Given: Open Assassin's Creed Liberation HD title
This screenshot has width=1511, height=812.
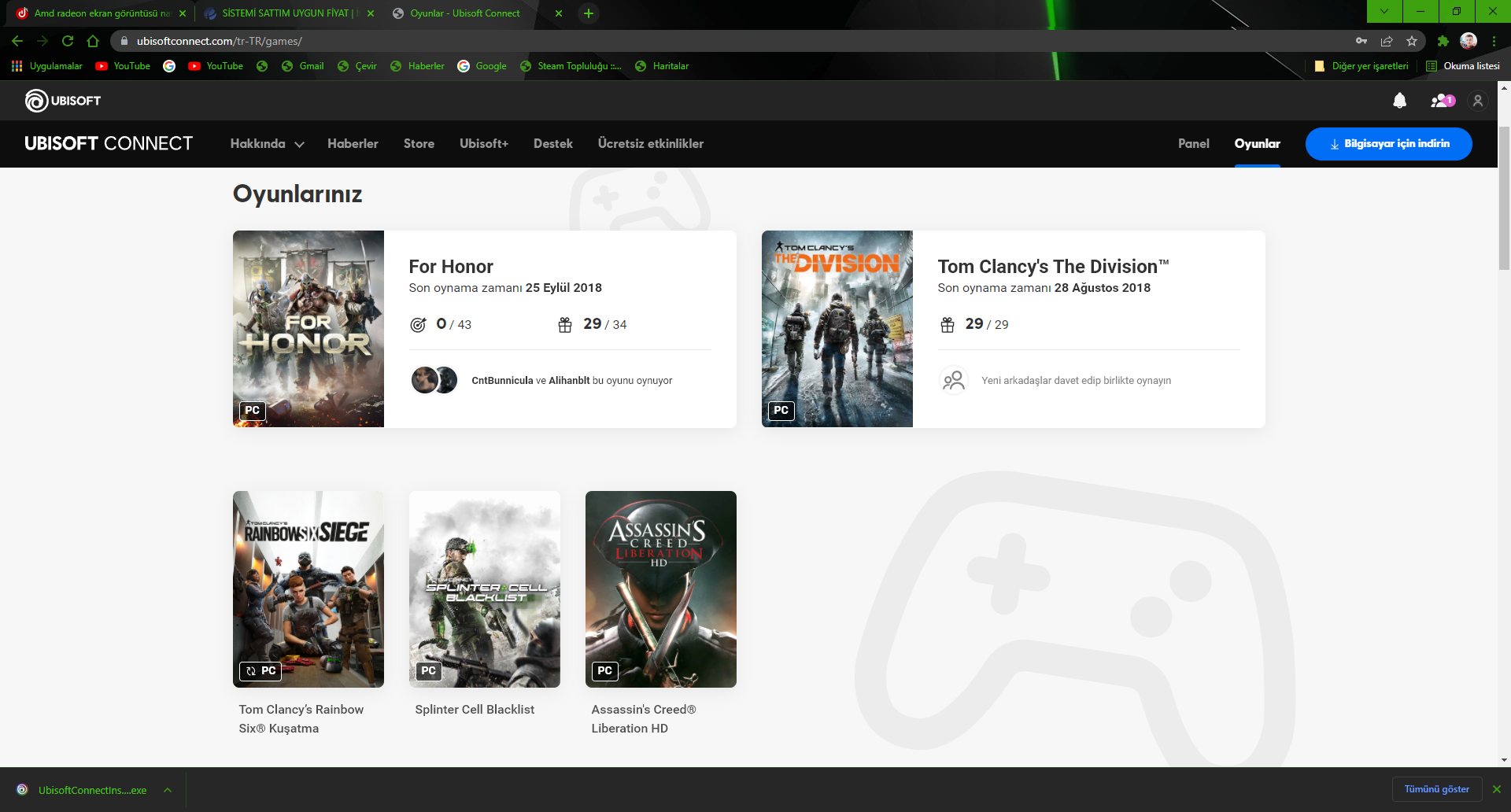Looking at the screenshot, I should pyautogui.click(x=644, y=719).
